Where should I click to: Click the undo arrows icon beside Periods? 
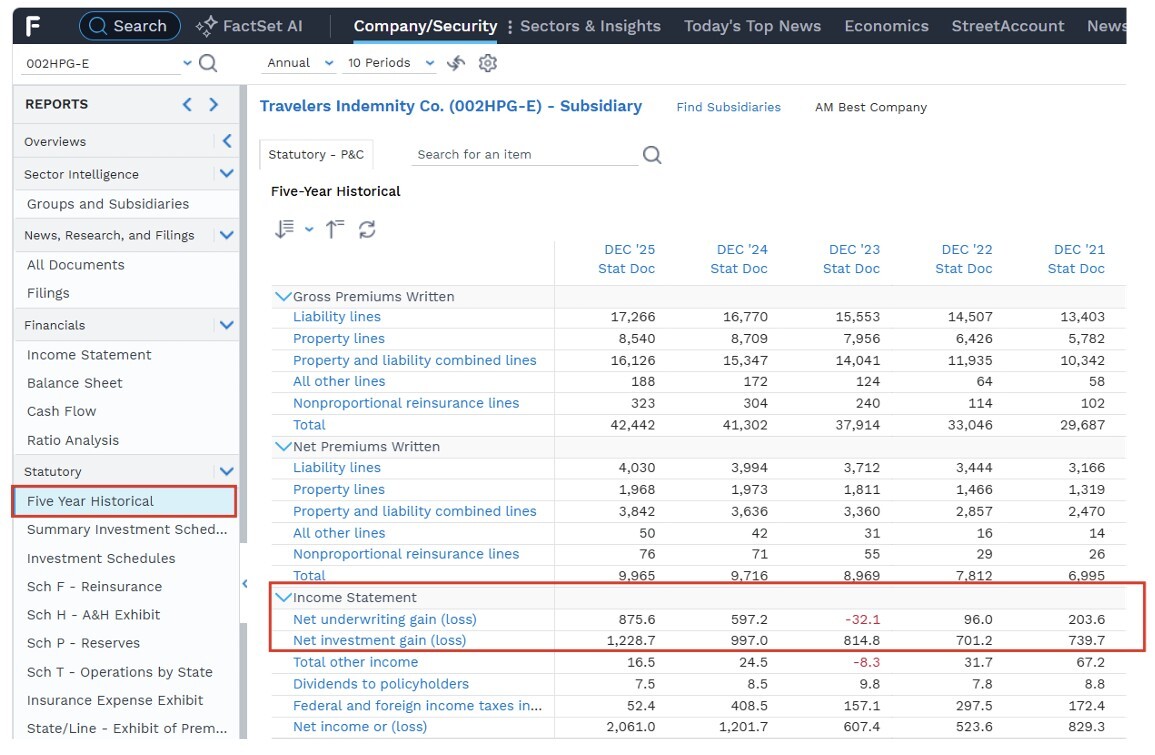(x=456, y=63)
